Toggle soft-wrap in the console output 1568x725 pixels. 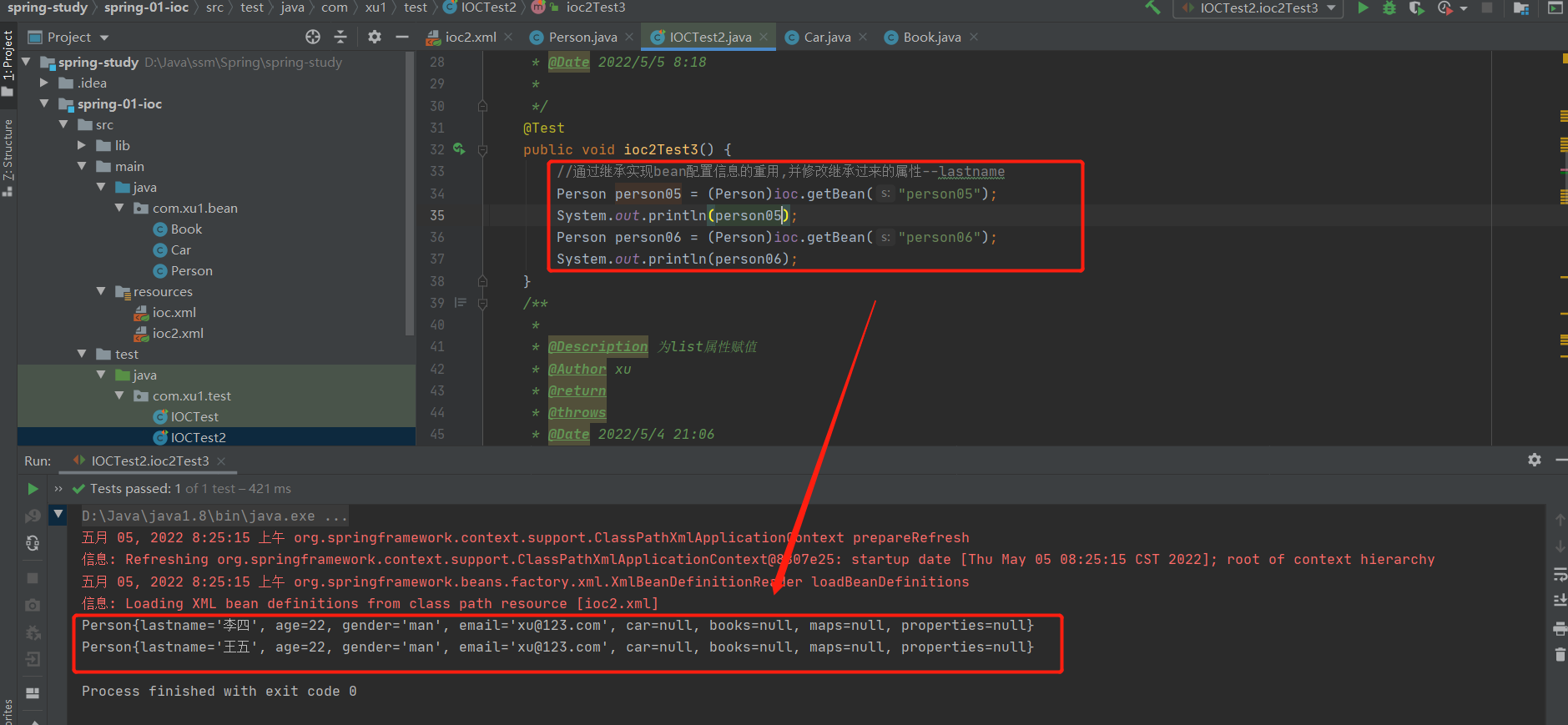pos(1560,574)
